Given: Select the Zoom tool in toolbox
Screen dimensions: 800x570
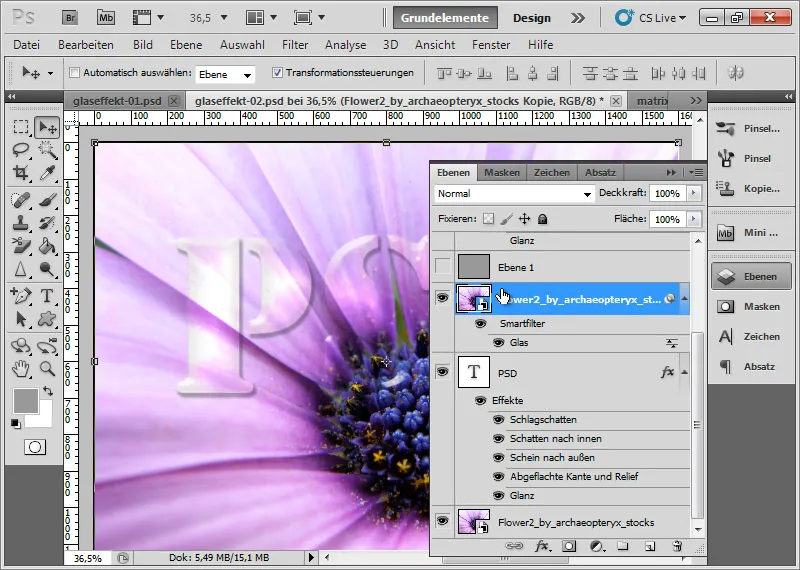Looking at the screenshot, I should [47, 368].
